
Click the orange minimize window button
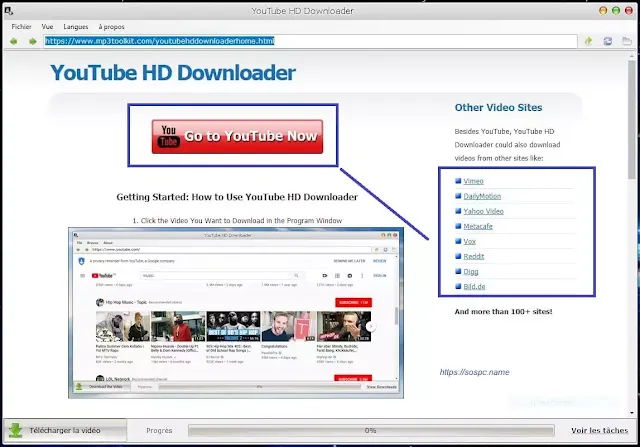(x=603, y=11)
